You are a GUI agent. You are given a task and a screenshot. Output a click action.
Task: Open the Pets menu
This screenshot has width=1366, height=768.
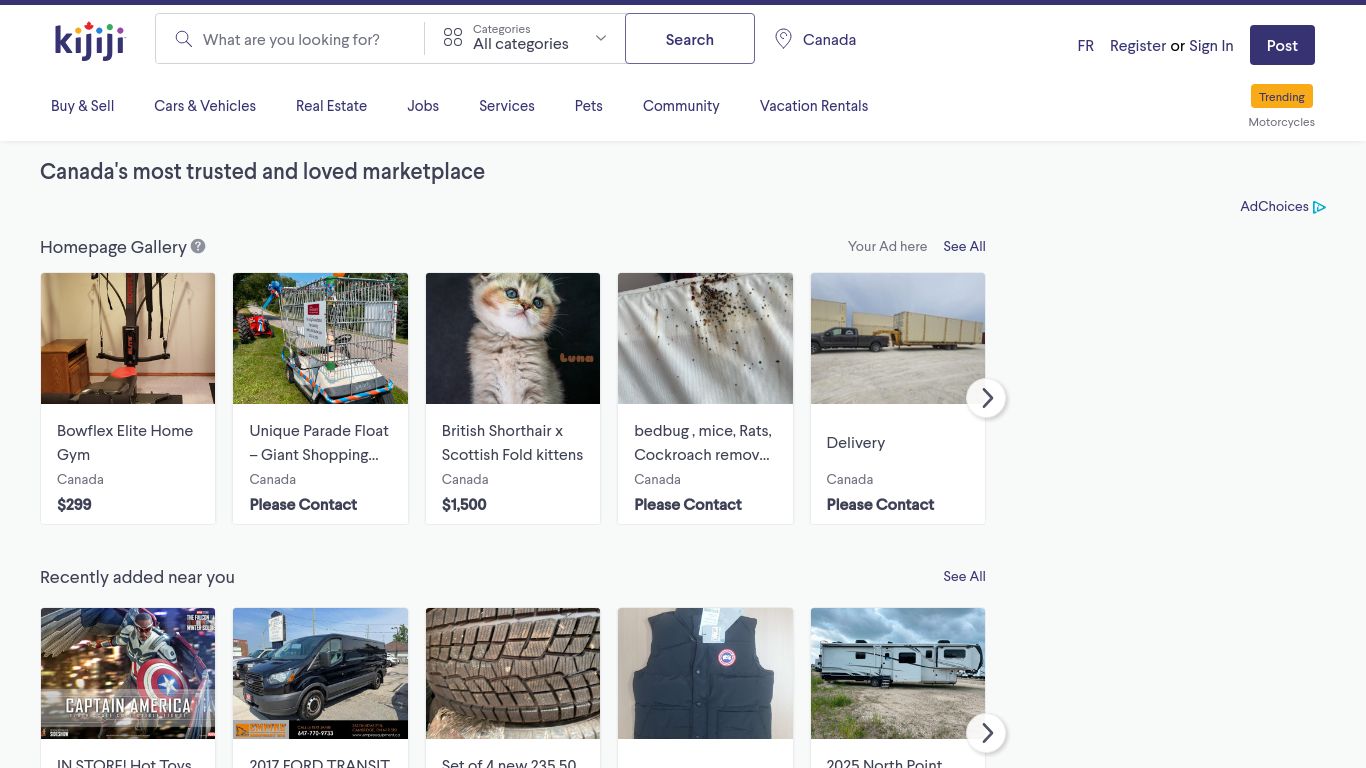click(589, 106)
